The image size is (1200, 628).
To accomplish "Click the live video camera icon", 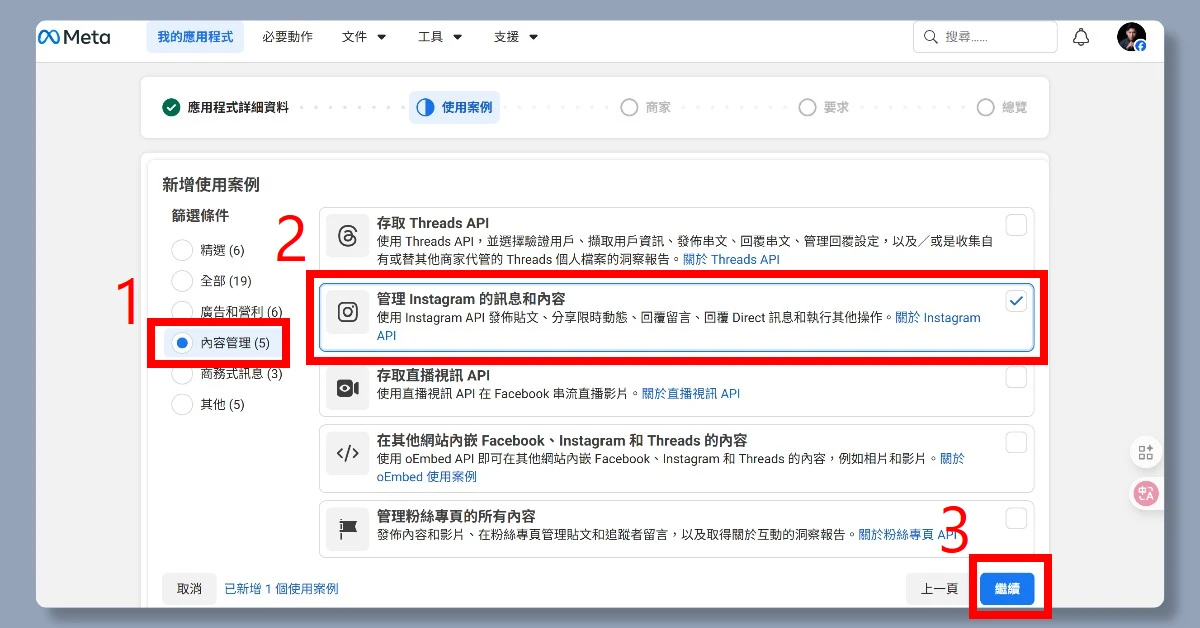I will coord(348,388).
